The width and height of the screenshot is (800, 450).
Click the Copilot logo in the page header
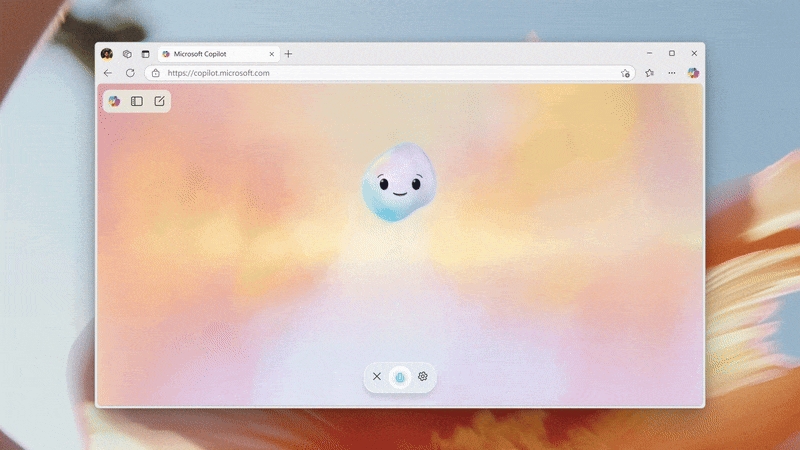coord(115,101)
